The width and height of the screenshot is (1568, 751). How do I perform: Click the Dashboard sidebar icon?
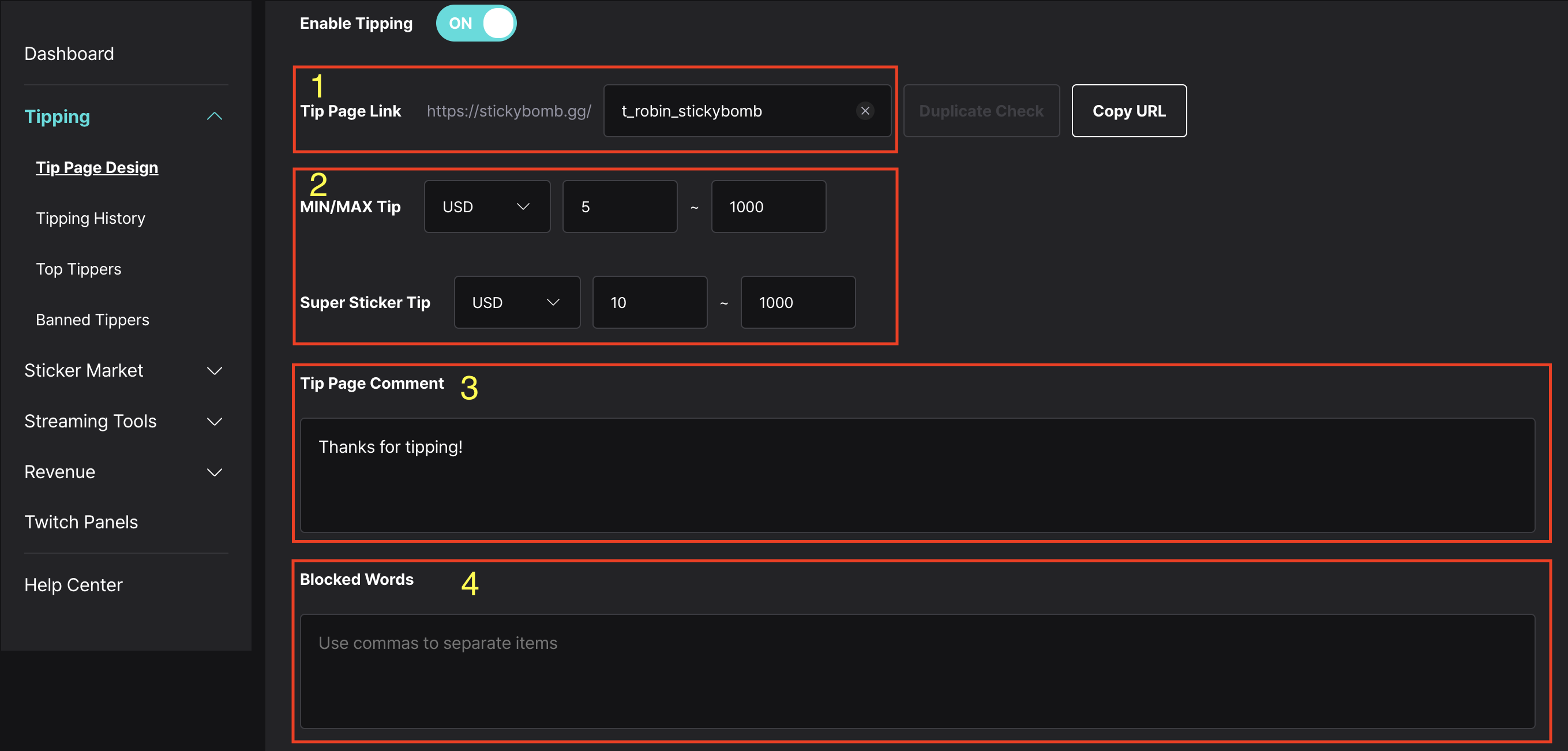tap(69, 52)
